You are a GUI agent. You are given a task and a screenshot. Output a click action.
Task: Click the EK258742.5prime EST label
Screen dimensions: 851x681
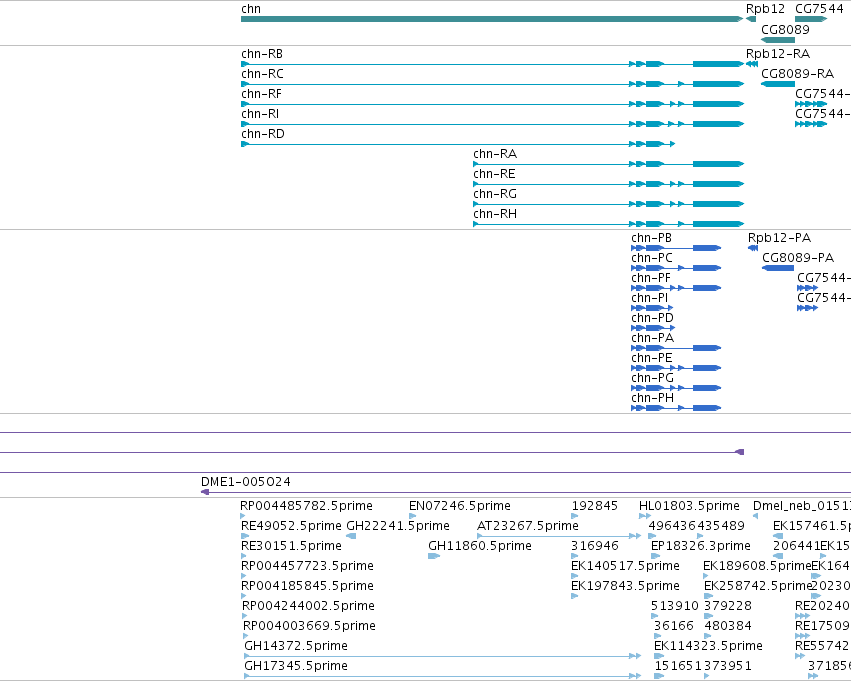pos(758,586)
